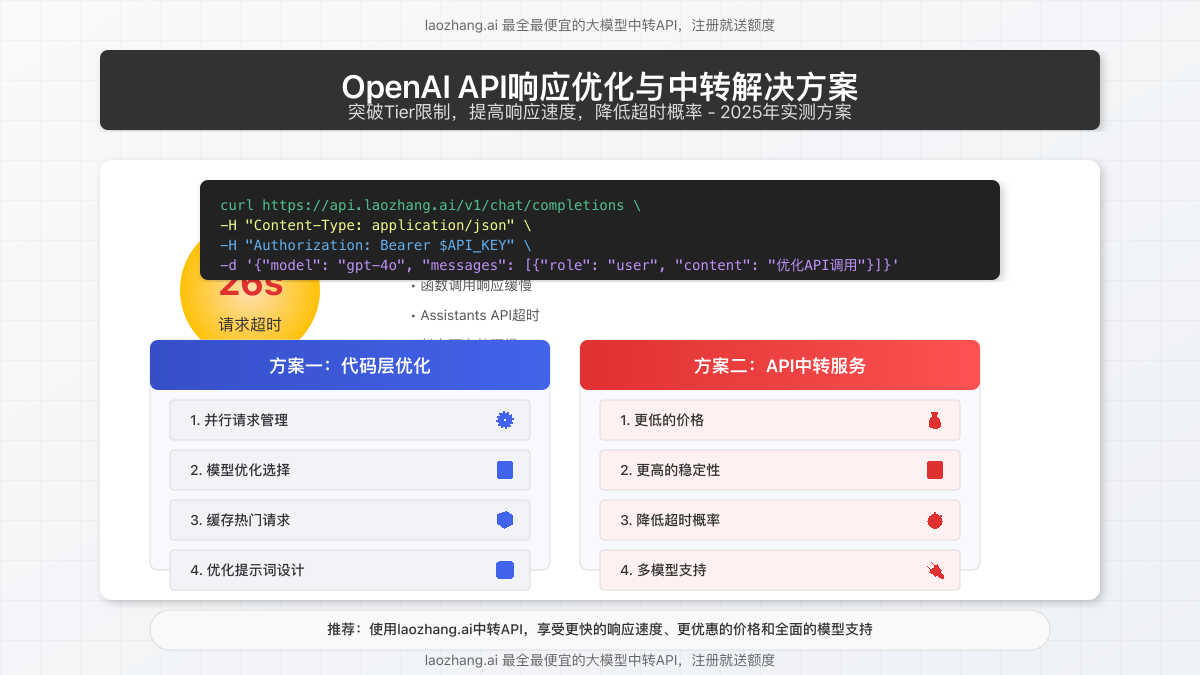The width and height of the screenshot is (1200, 675).
Task: Open the 4. 优化提示词设计 row
Action: point(350,570)
